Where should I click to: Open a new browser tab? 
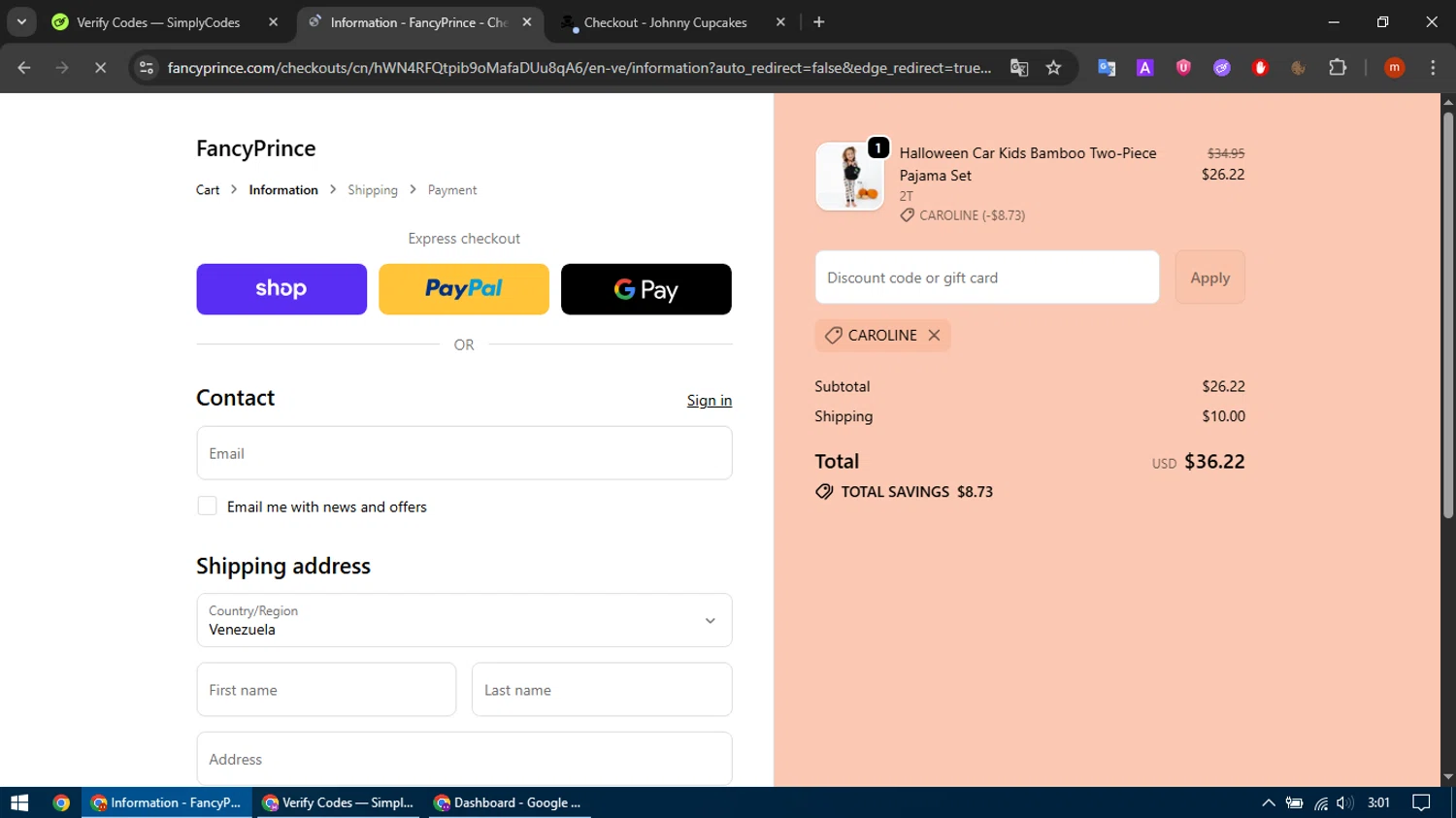tap(819, 22)
